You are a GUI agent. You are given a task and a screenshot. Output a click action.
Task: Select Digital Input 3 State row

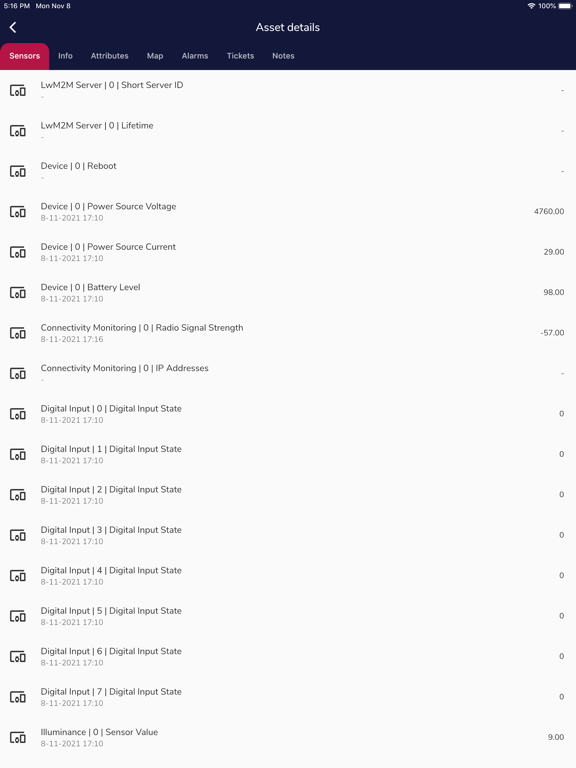pos(288,535)
